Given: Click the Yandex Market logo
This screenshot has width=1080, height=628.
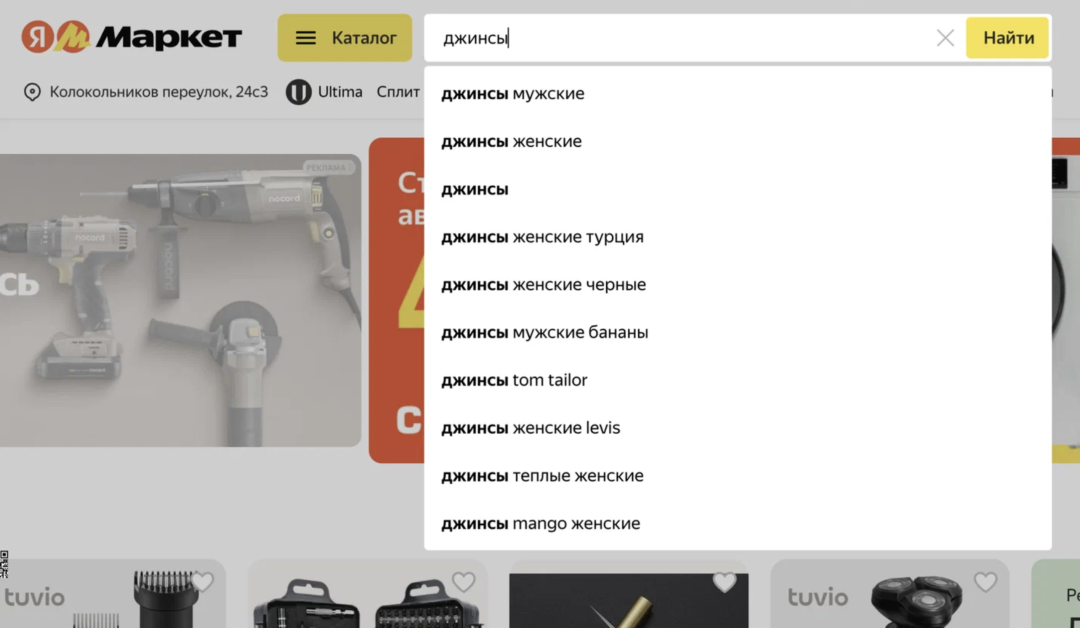Looking at the screenshot, I should [132, 38].
